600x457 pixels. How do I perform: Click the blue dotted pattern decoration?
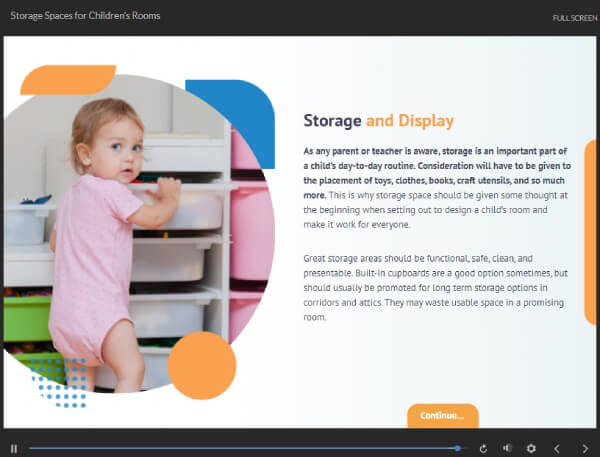[x=60, y=383]
